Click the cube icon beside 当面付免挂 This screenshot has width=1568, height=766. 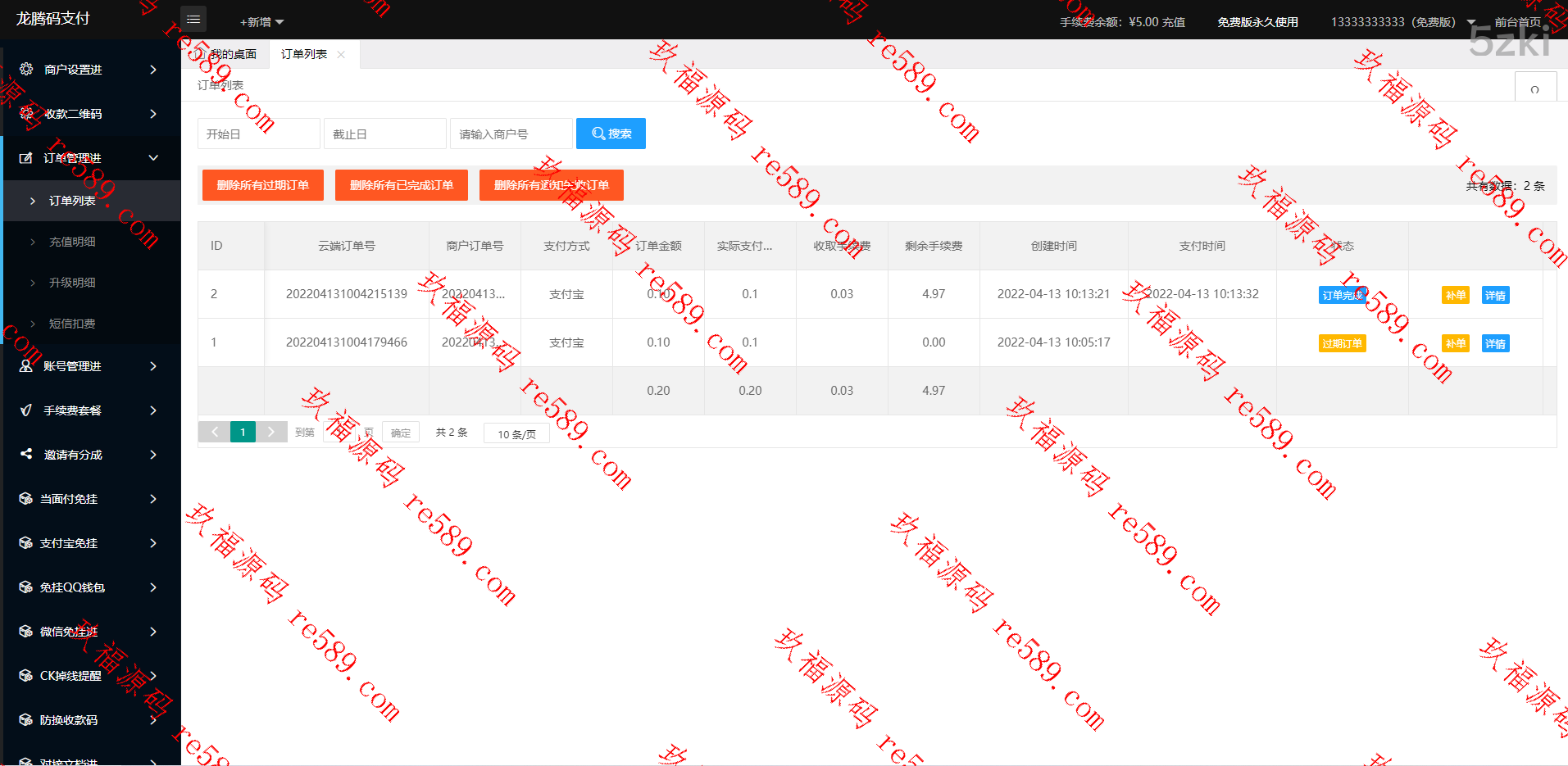(x=26, y=498)
